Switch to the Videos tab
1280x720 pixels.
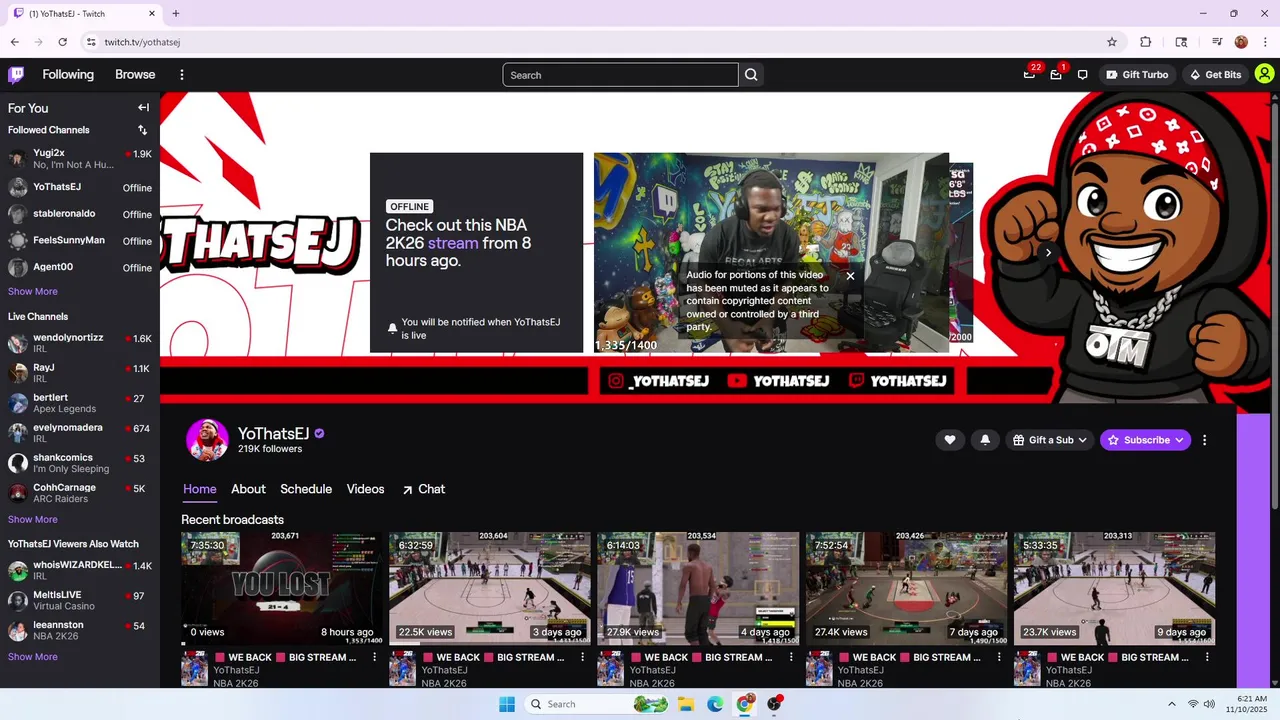pos(365,489)
